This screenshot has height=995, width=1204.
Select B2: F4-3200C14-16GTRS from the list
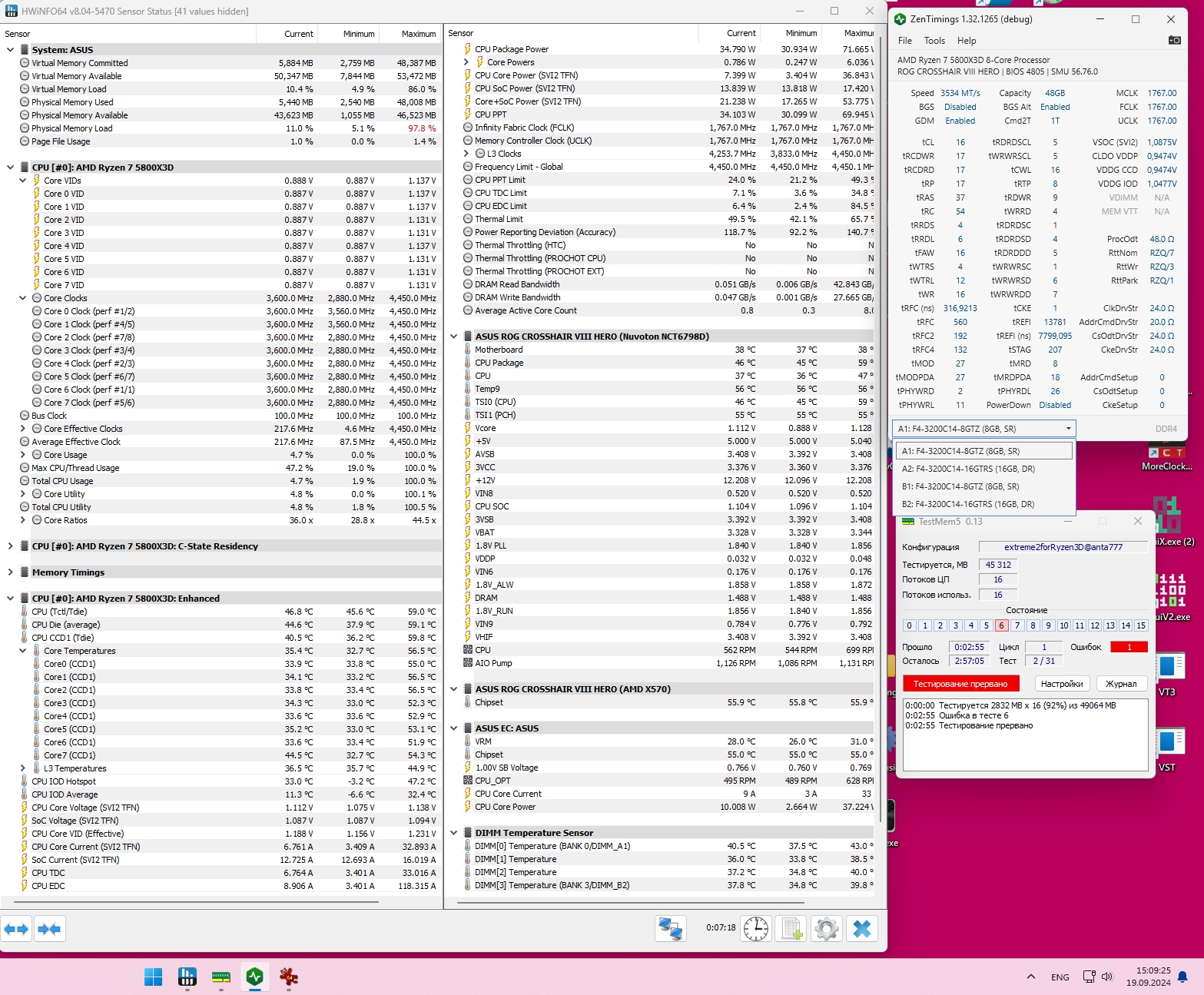coord(983,504)
